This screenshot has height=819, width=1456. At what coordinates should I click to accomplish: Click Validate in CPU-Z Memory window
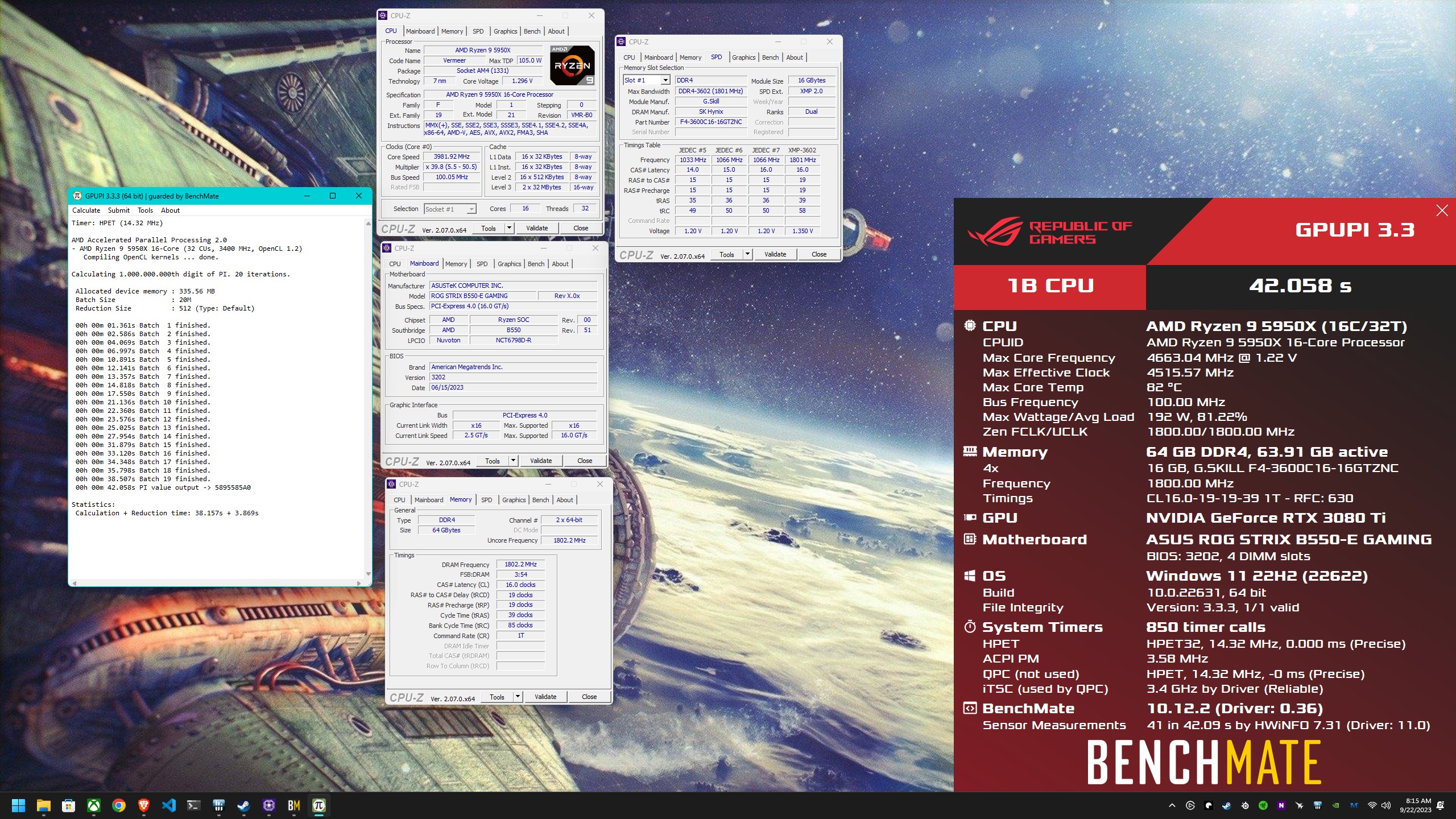(x=545, y=697)
